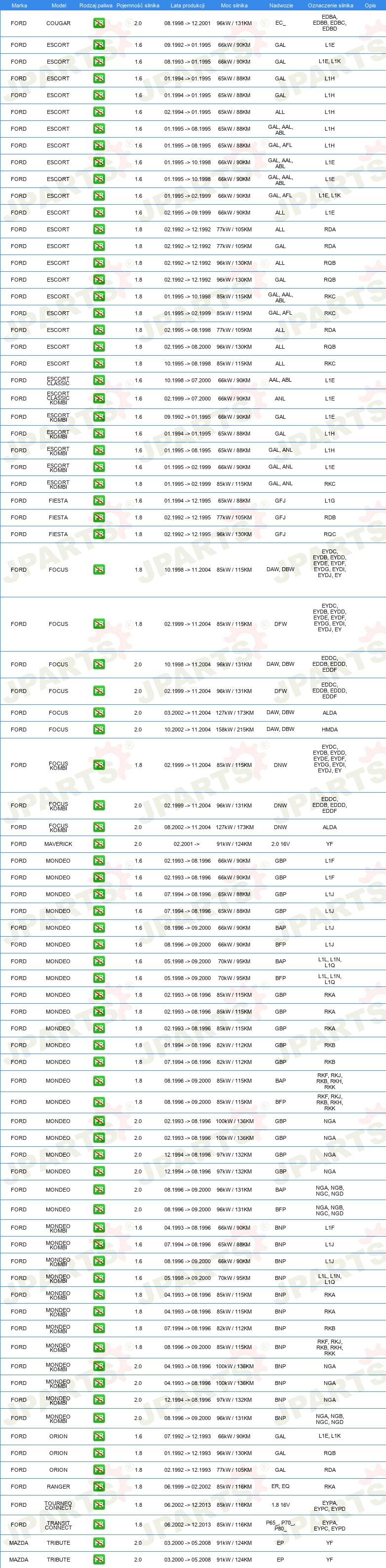Click the fuel icon in the Orion RQB row
Screen dimensions: 386x1568
coord(99,1453)
